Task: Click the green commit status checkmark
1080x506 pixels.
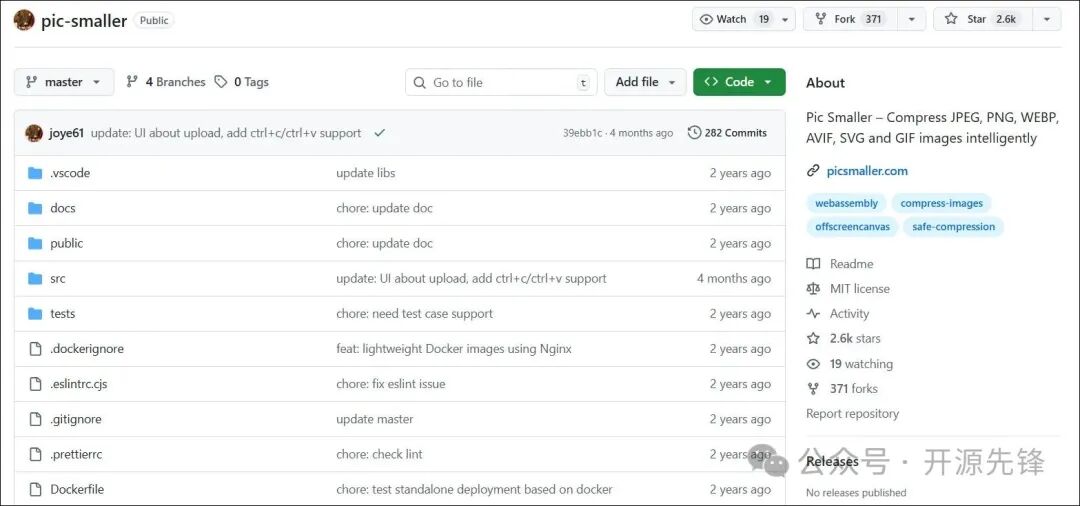Action: (380, 133)
